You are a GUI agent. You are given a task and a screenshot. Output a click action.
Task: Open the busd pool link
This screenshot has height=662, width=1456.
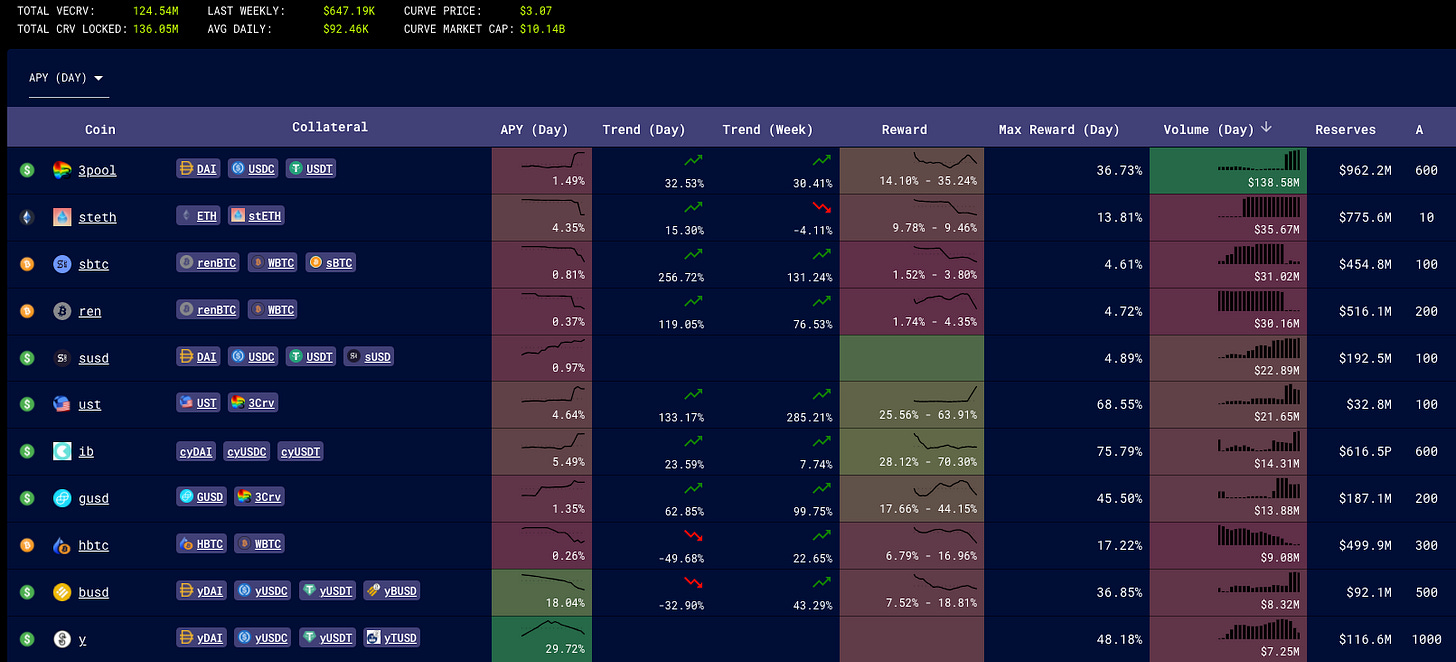(93, 592)
